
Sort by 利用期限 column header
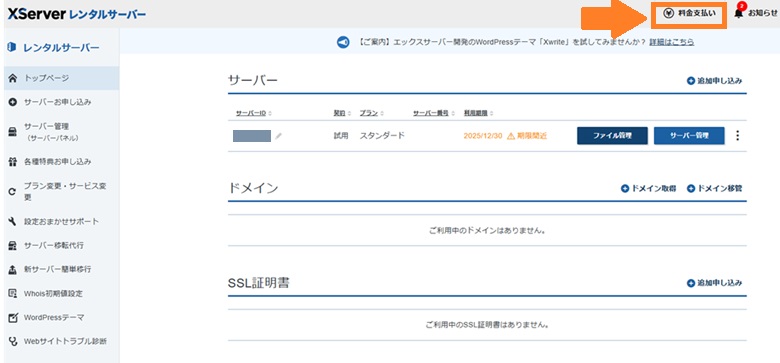pyautogui.click(x=479, y=113)
